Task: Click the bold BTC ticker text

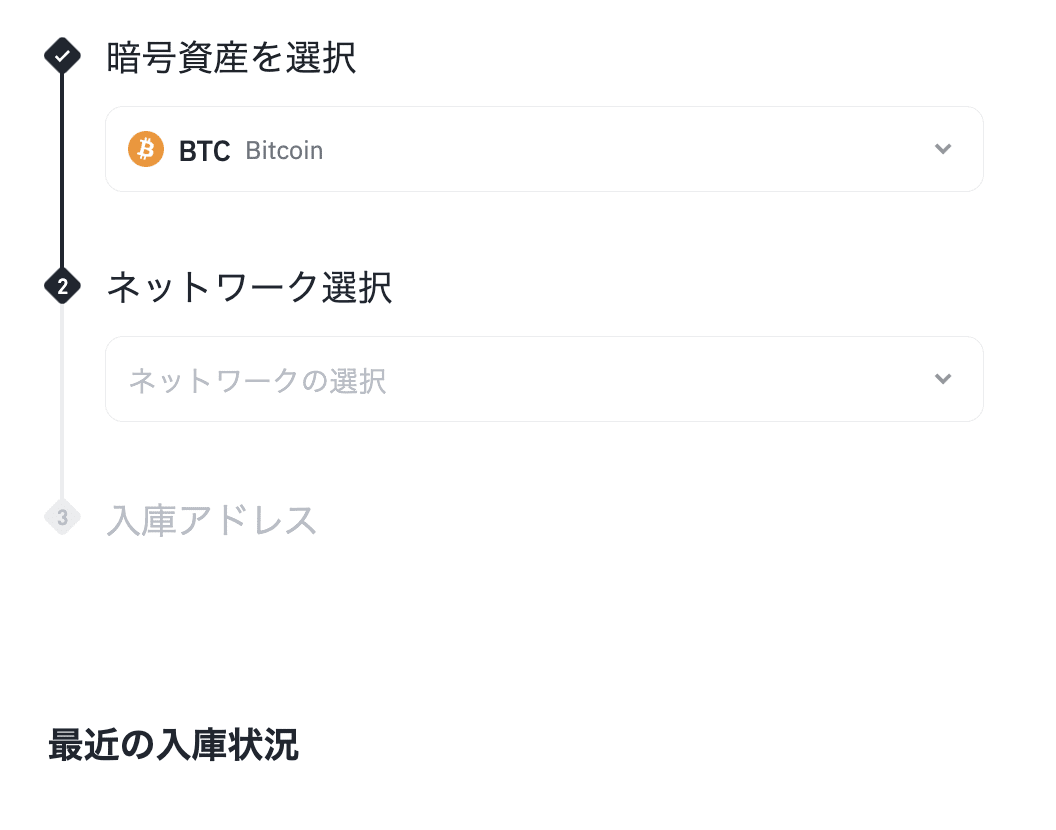Action: [204, 151]
